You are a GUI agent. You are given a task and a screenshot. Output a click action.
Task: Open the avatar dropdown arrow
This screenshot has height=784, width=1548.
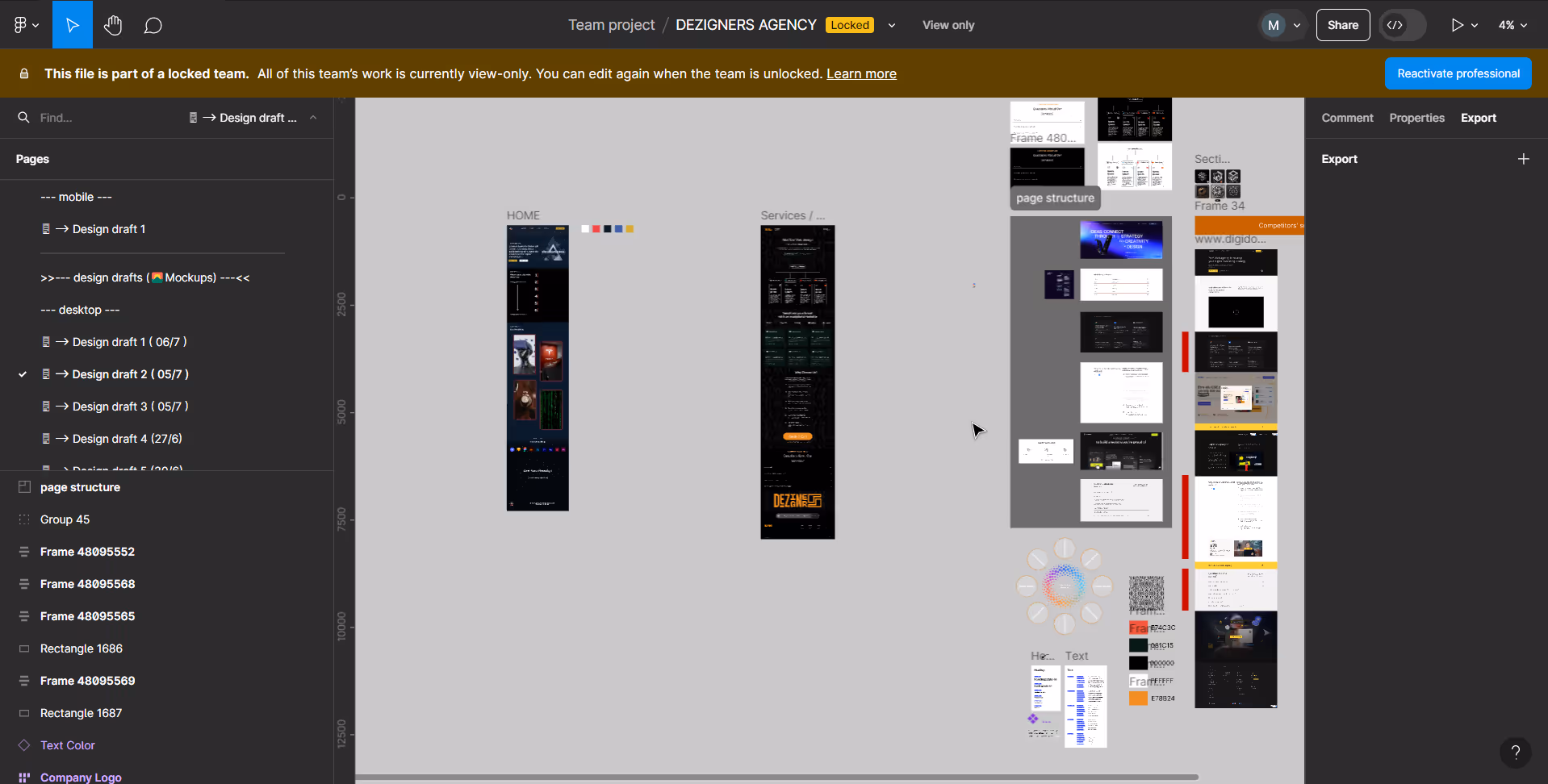click(x=1297, y=26)
